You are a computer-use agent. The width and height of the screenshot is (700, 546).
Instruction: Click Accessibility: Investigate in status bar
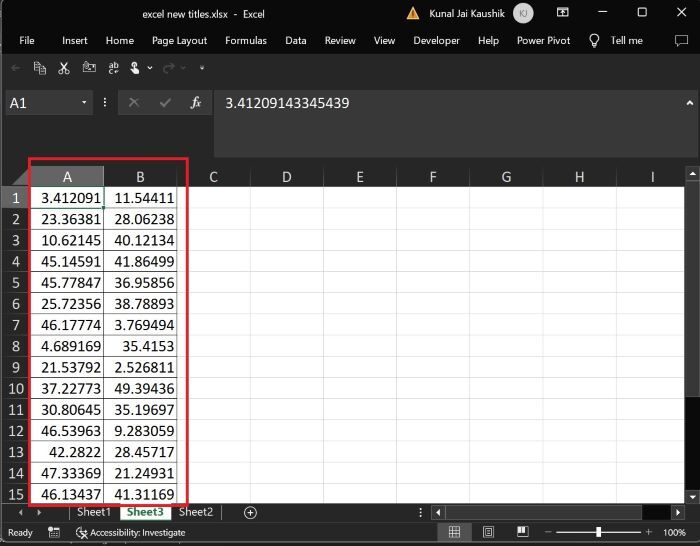(131, 533)
